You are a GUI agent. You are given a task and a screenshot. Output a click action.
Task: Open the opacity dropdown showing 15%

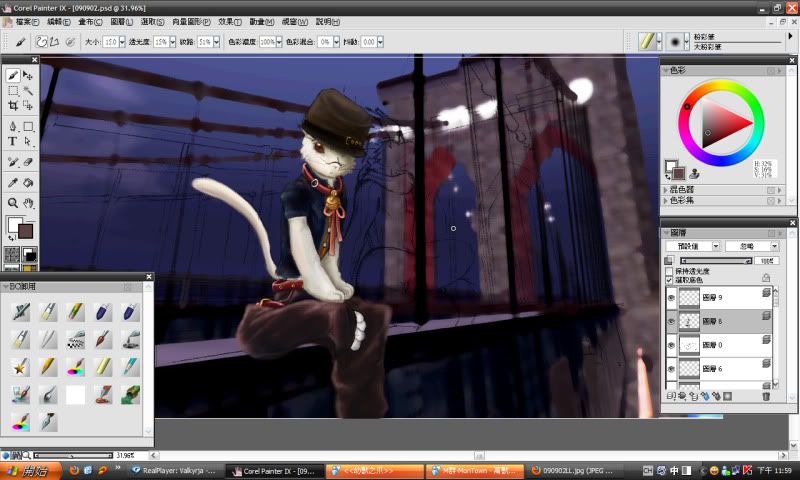coord(172,42)
